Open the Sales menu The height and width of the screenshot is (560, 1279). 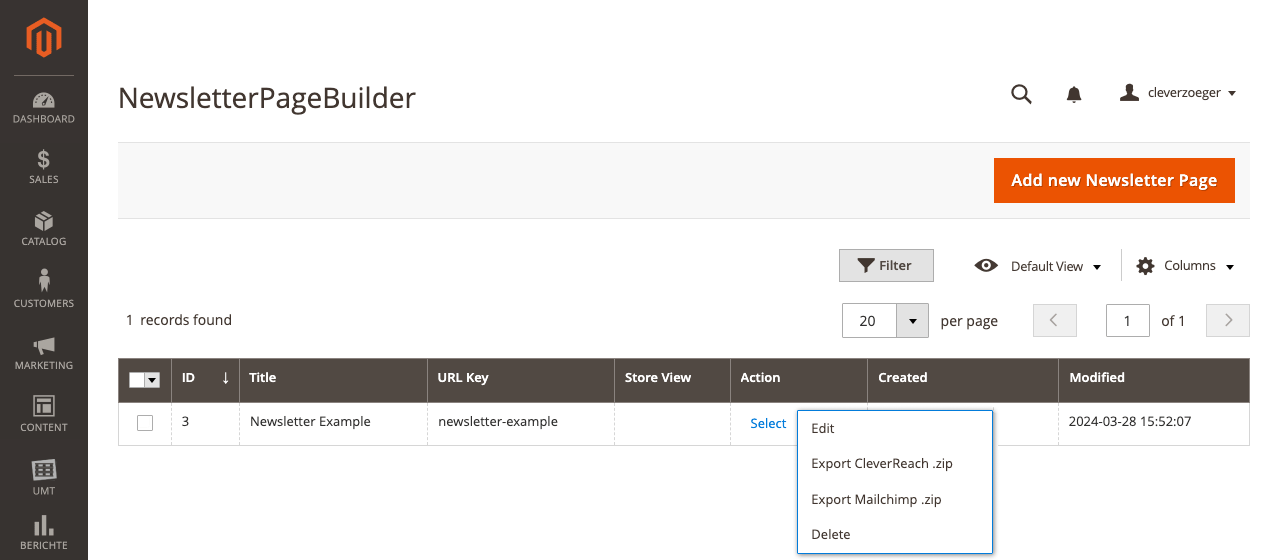[x=44, y=168]
